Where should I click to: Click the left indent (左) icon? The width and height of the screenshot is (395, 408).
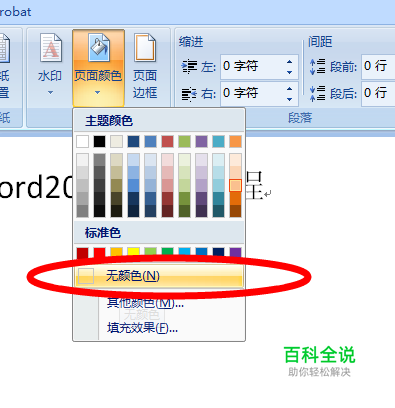189,67
